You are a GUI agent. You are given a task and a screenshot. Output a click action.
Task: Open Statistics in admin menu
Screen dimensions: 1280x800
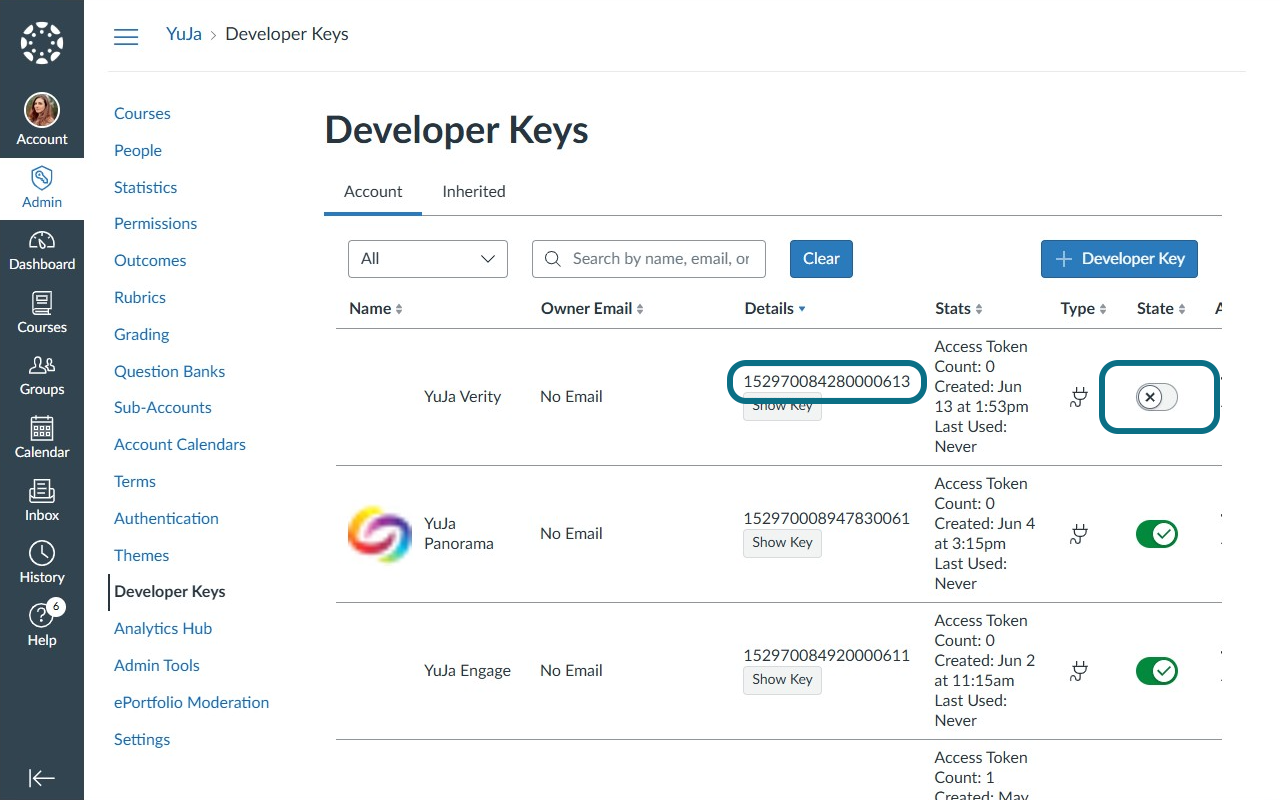tap(145, 188)
